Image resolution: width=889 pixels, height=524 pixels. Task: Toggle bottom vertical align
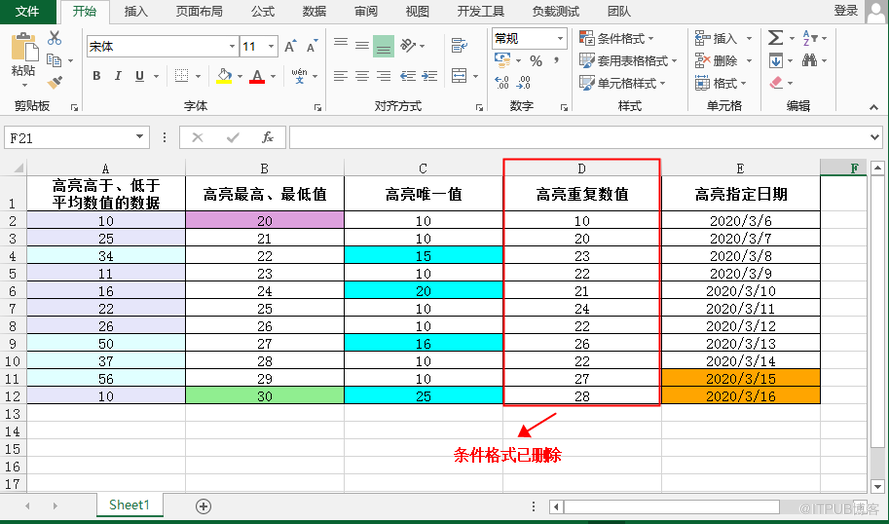(x=383, y=46)
